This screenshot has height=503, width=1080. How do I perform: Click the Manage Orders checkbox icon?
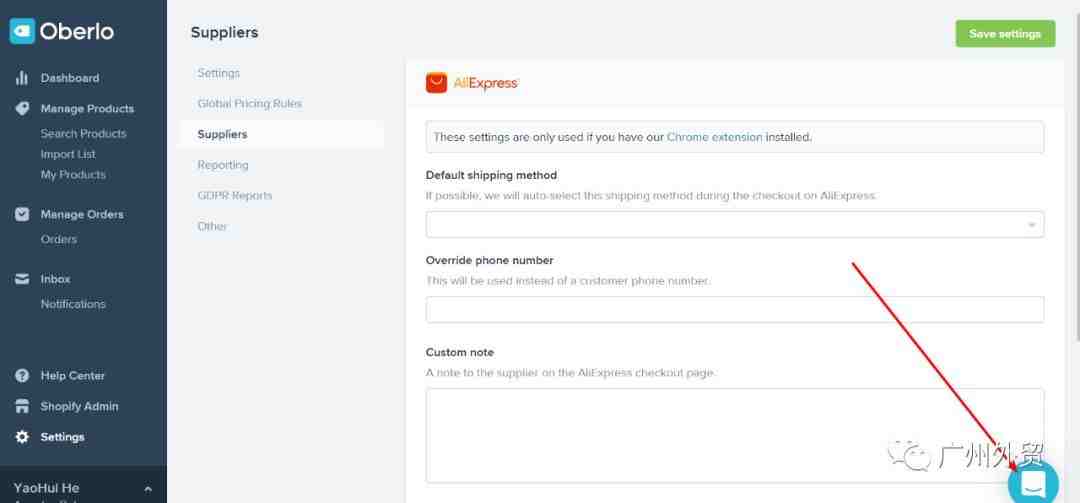(22, 214)
